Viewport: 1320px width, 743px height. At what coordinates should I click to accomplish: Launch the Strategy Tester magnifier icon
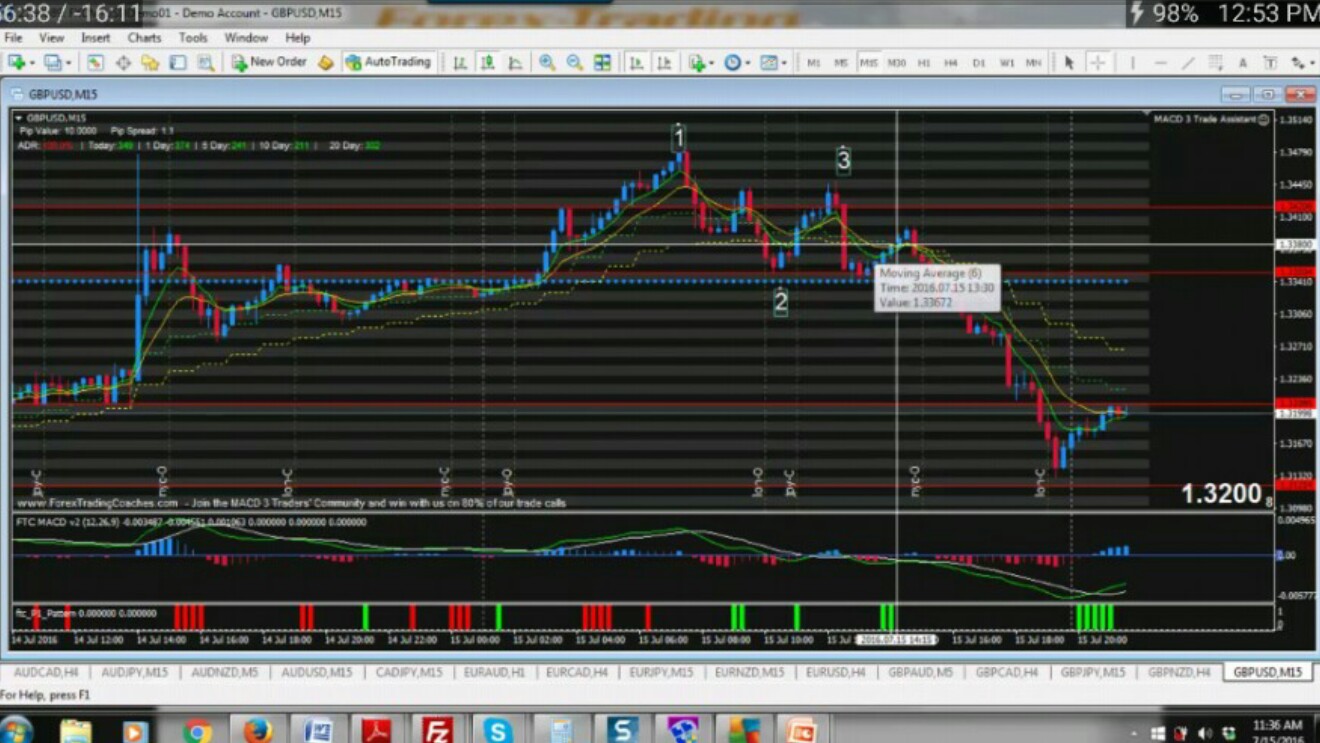click(206, 62)
